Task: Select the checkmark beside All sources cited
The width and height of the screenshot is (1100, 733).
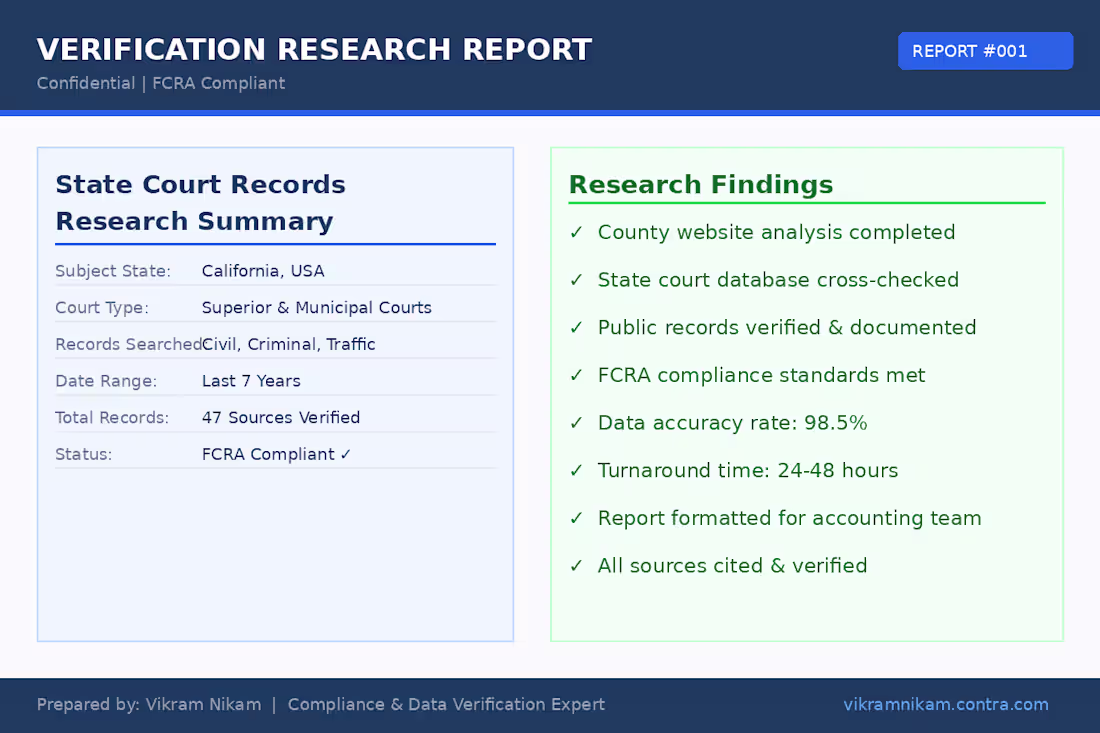Action: (x=576, y=566)
